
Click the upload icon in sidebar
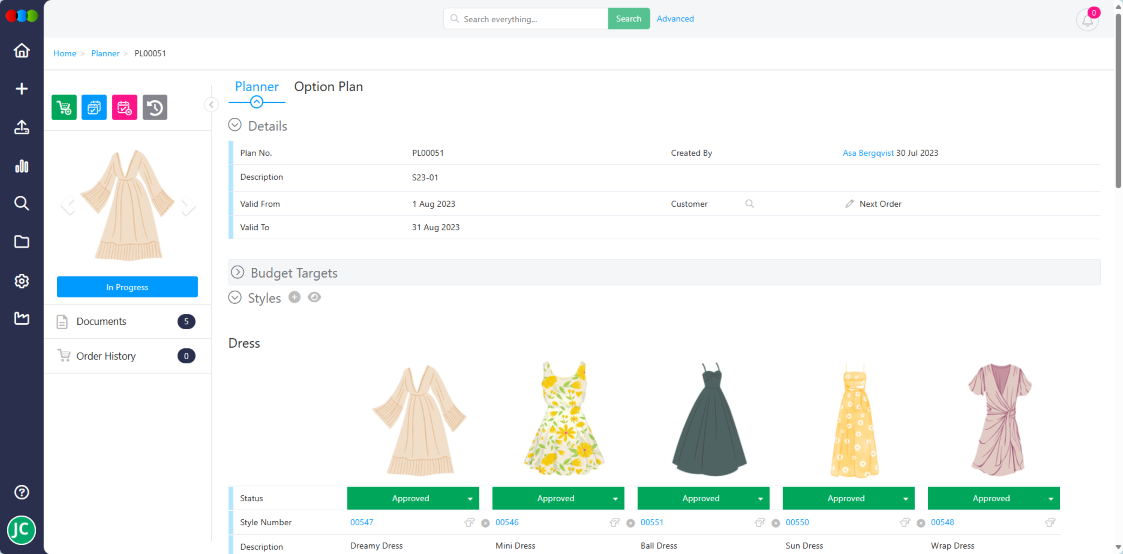(x=21, y=127)
